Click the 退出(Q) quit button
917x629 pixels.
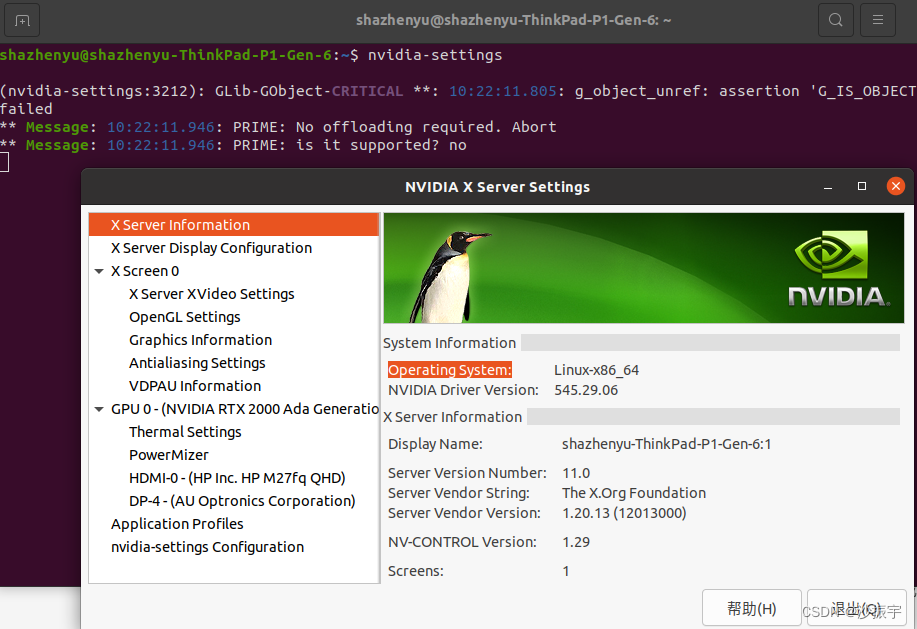(857, 609)
